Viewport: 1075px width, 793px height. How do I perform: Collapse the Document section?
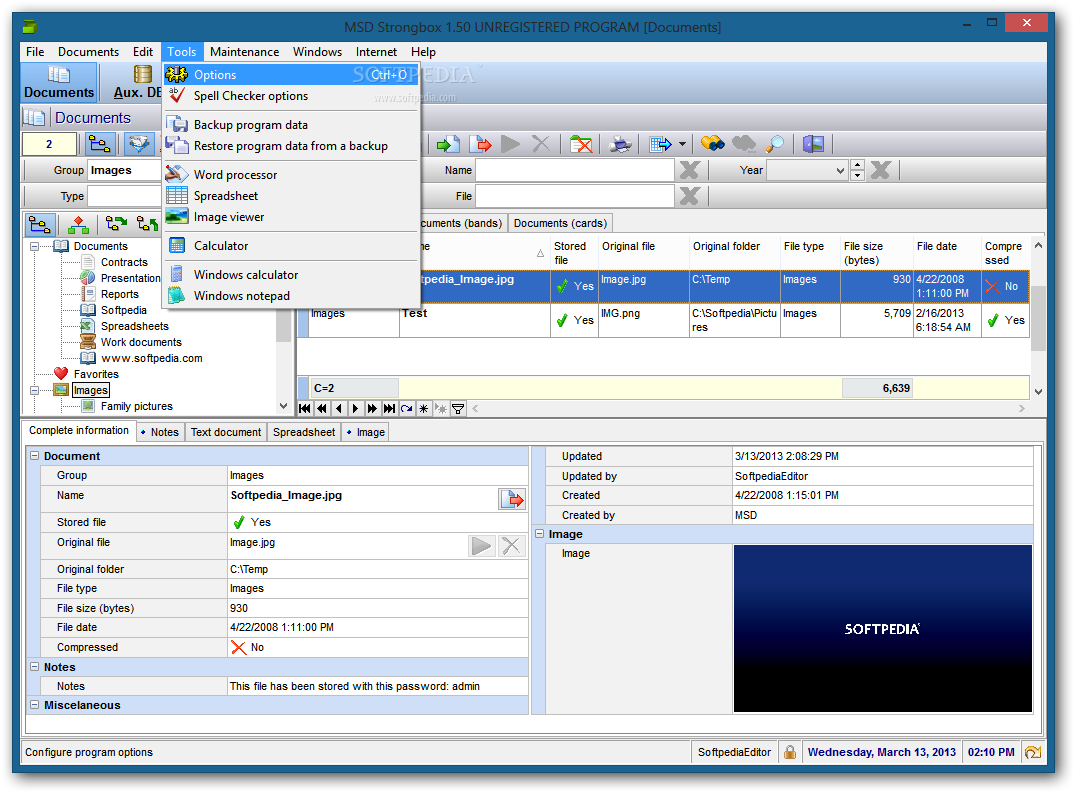[x=34, y=455]
